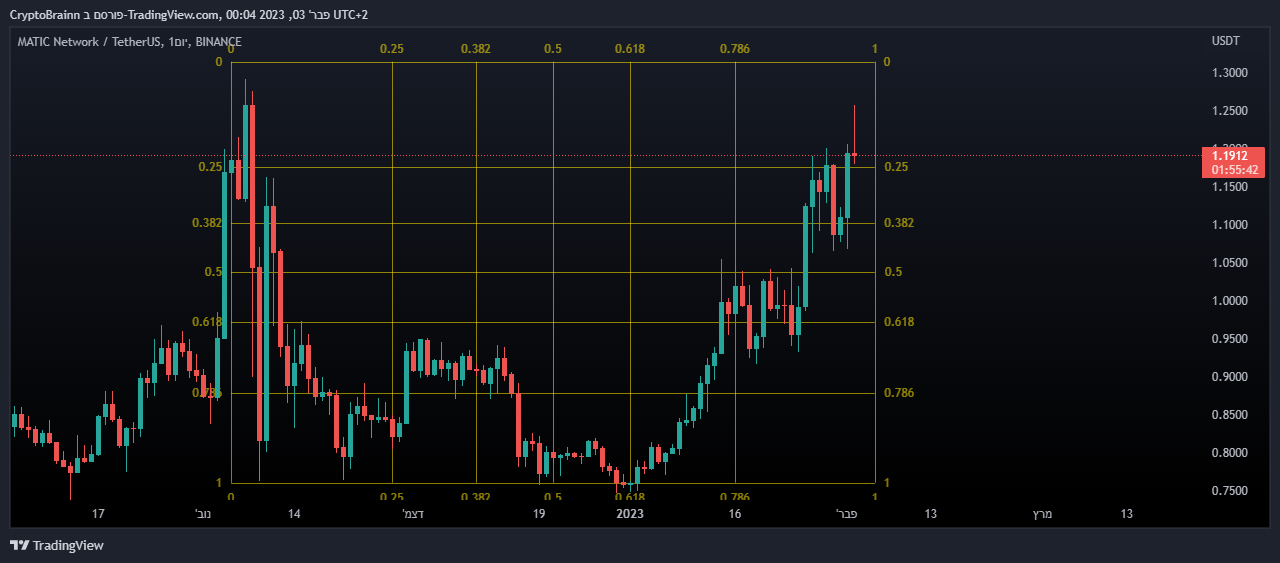Click the מרץ month label on time axis
The image size is (1280, 563).
coord(1043,514)
